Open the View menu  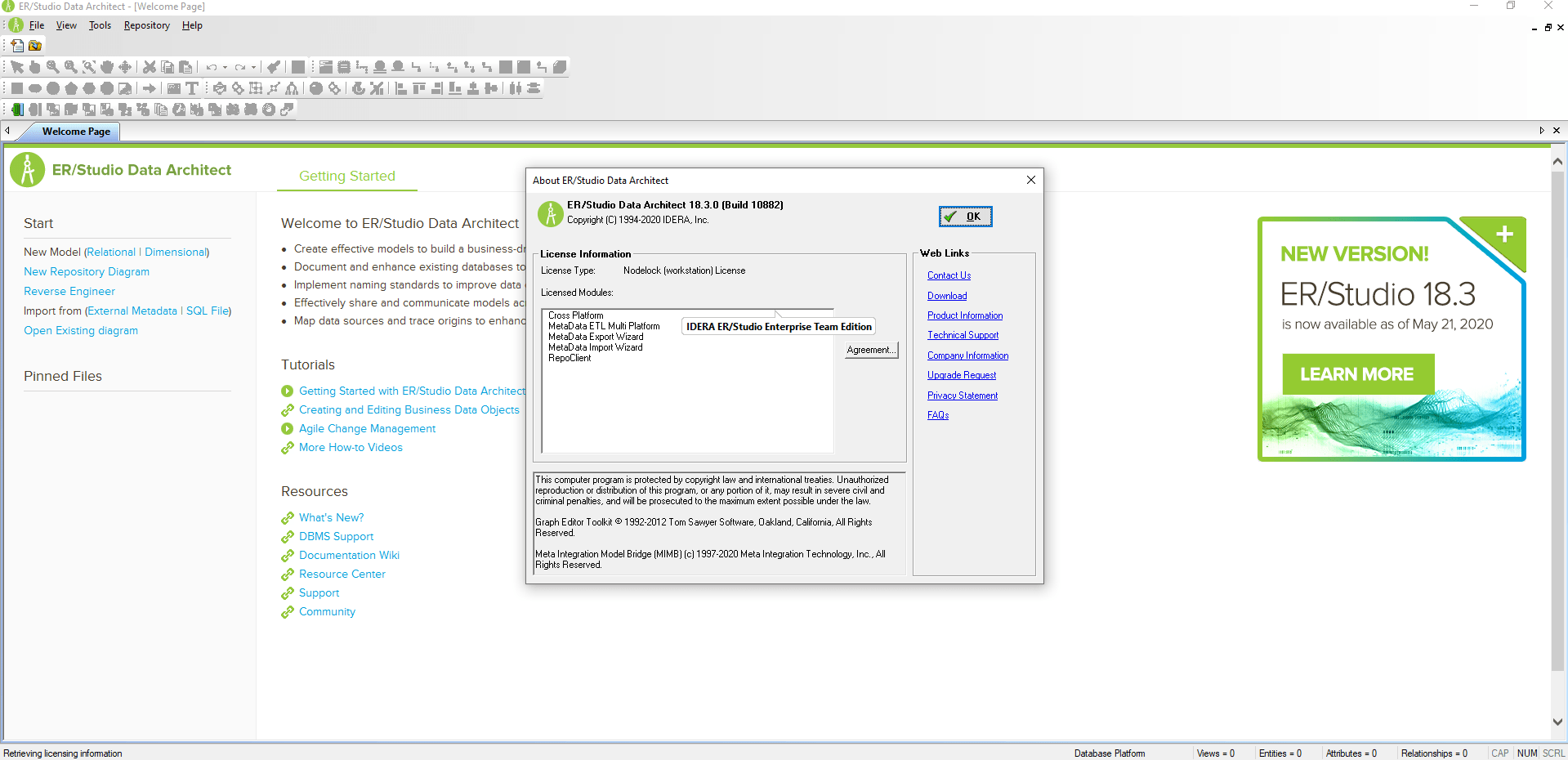click(66, 25)
